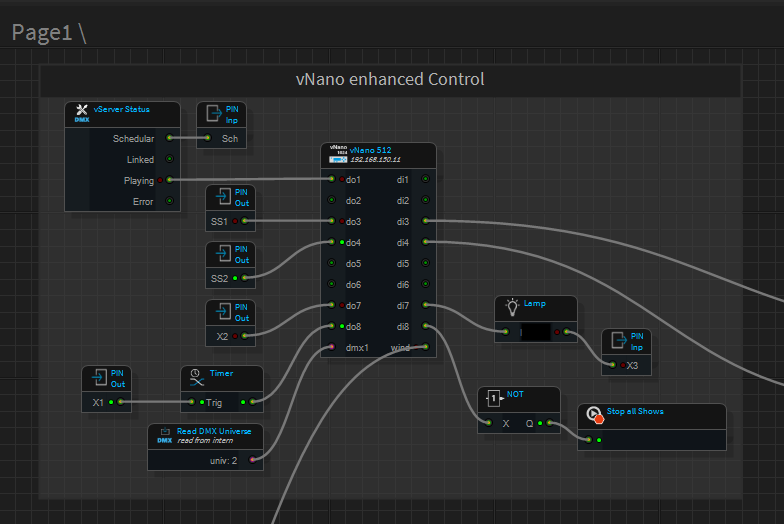This screenshot has height=524, width=784.
Task: Click the vNano 512 device icon
Action: pyautogui.click(x=337, y=153)
